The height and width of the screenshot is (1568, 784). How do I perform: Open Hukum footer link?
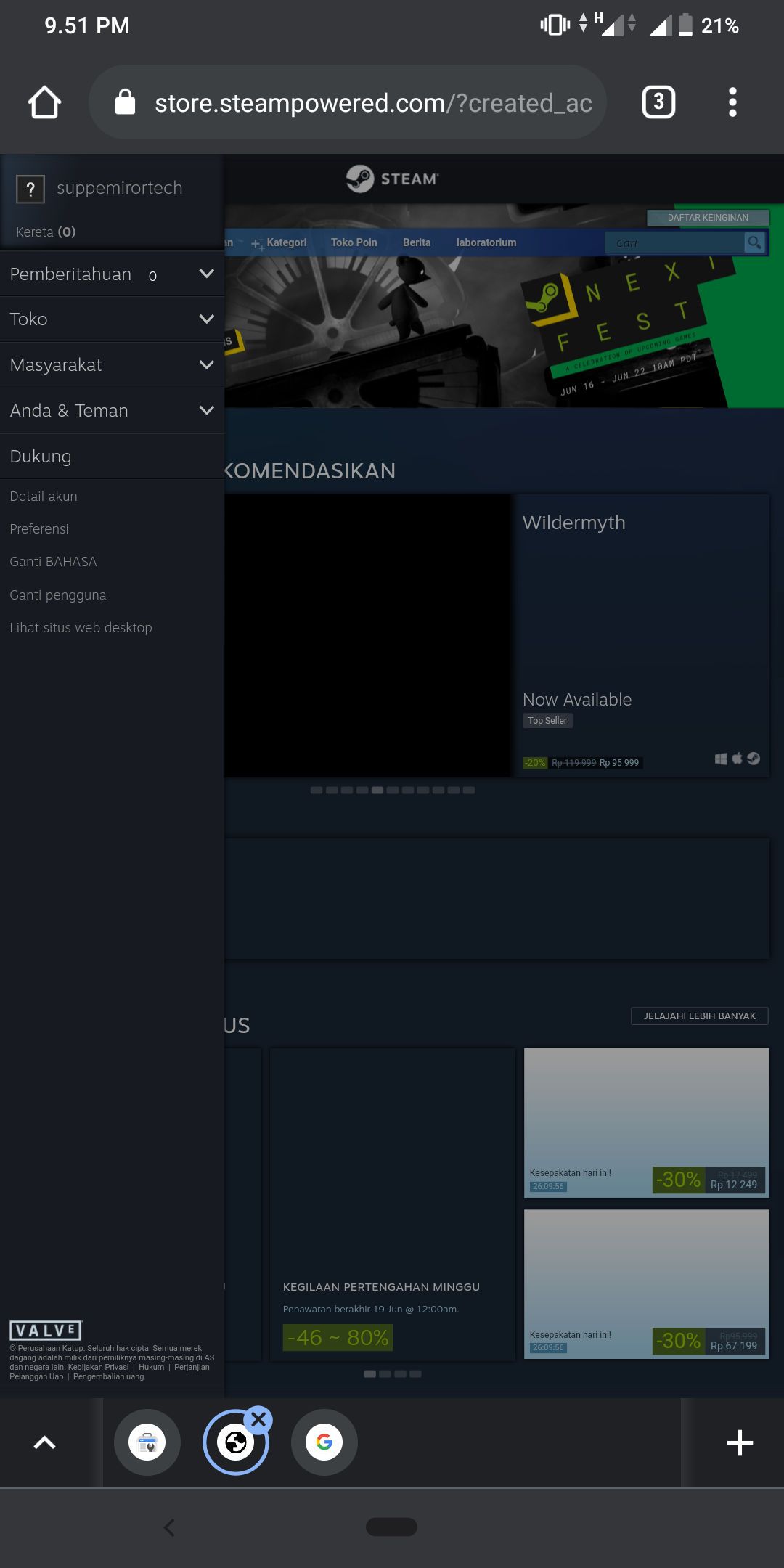[152, 1367]
